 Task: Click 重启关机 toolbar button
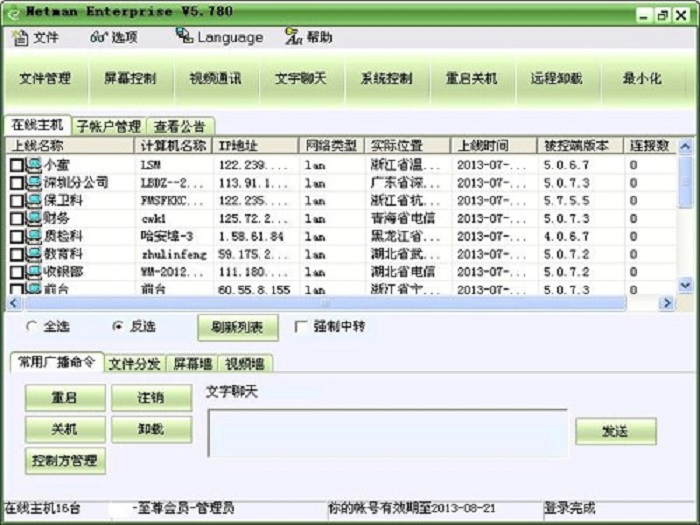[471, 79]
